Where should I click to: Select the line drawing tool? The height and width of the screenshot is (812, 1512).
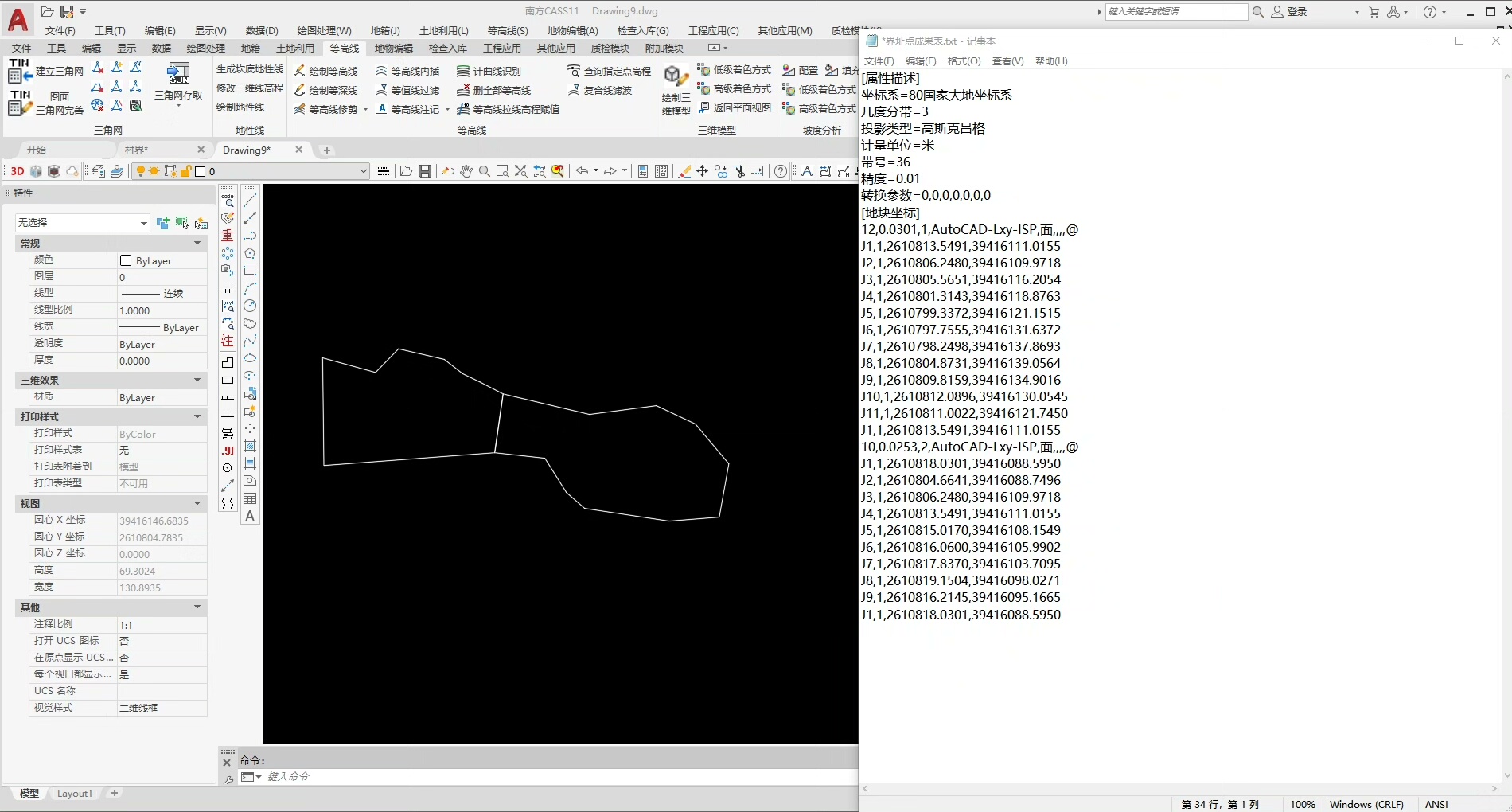[x=250, y=201]
